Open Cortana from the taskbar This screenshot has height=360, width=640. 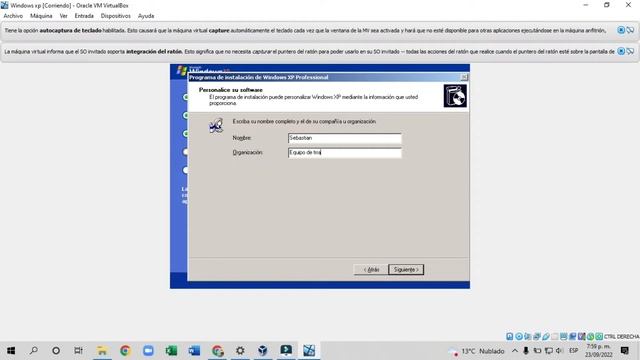point(56,351)
